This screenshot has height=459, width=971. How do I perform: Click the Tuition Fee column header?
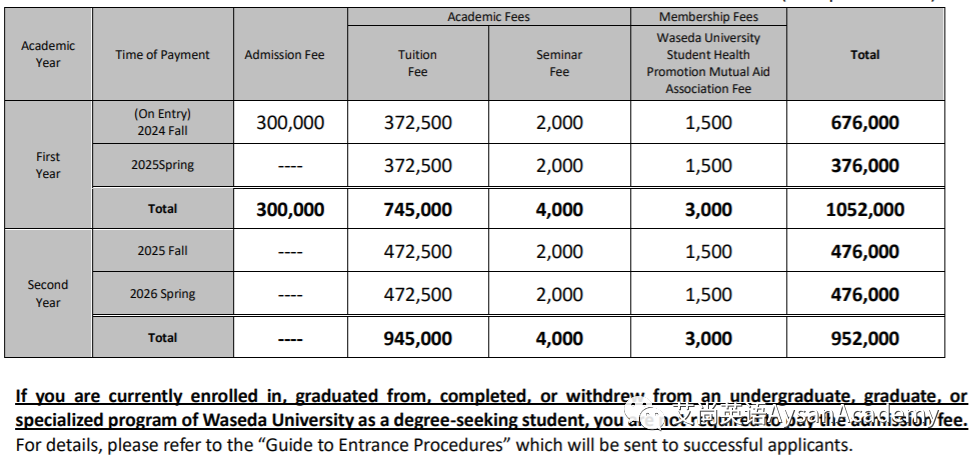418,63
